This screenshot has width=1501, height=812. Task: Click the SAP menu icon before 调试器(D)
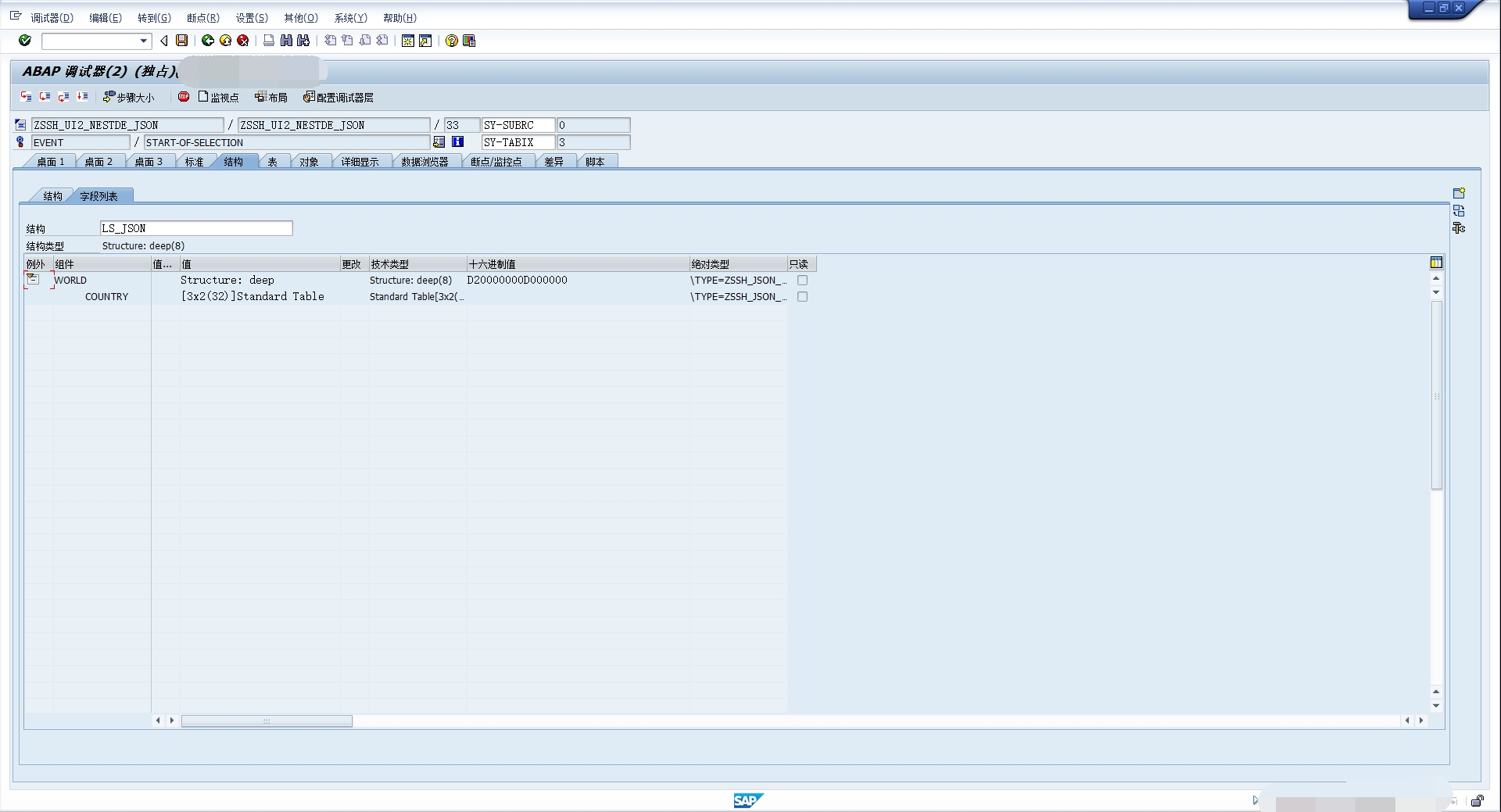coord(15,16)
